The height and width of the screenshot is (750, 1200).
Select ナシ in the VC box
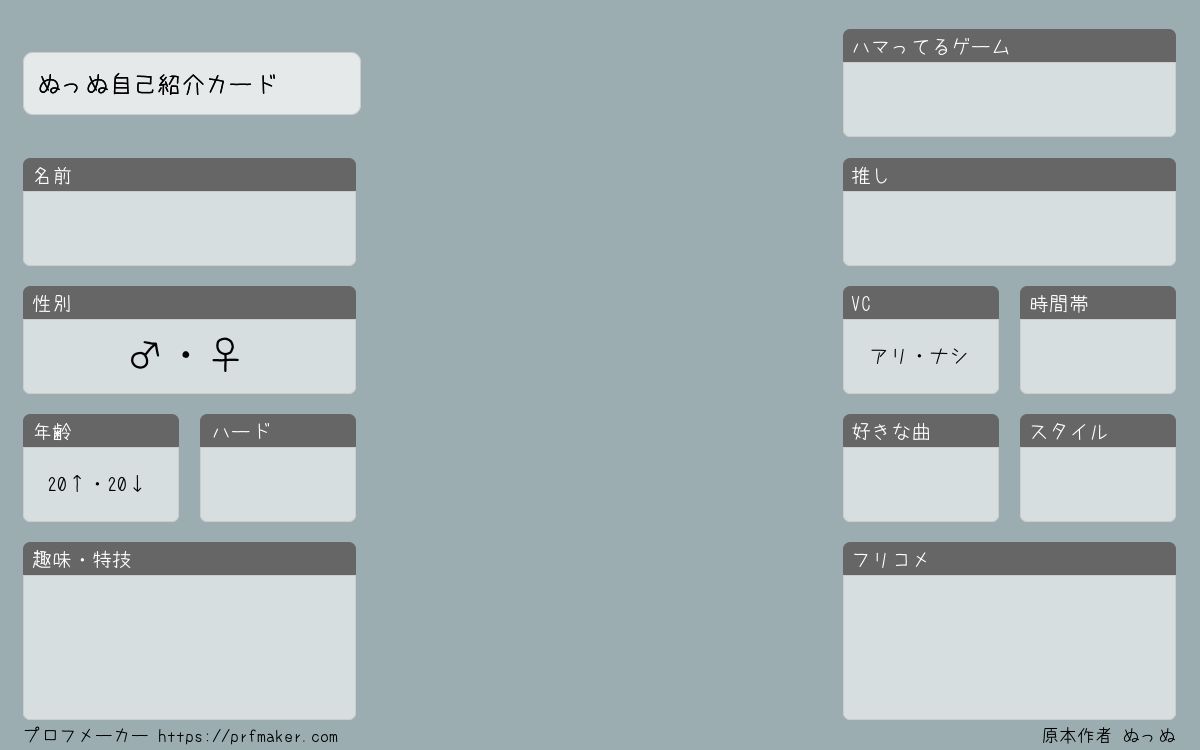(949, 356)
